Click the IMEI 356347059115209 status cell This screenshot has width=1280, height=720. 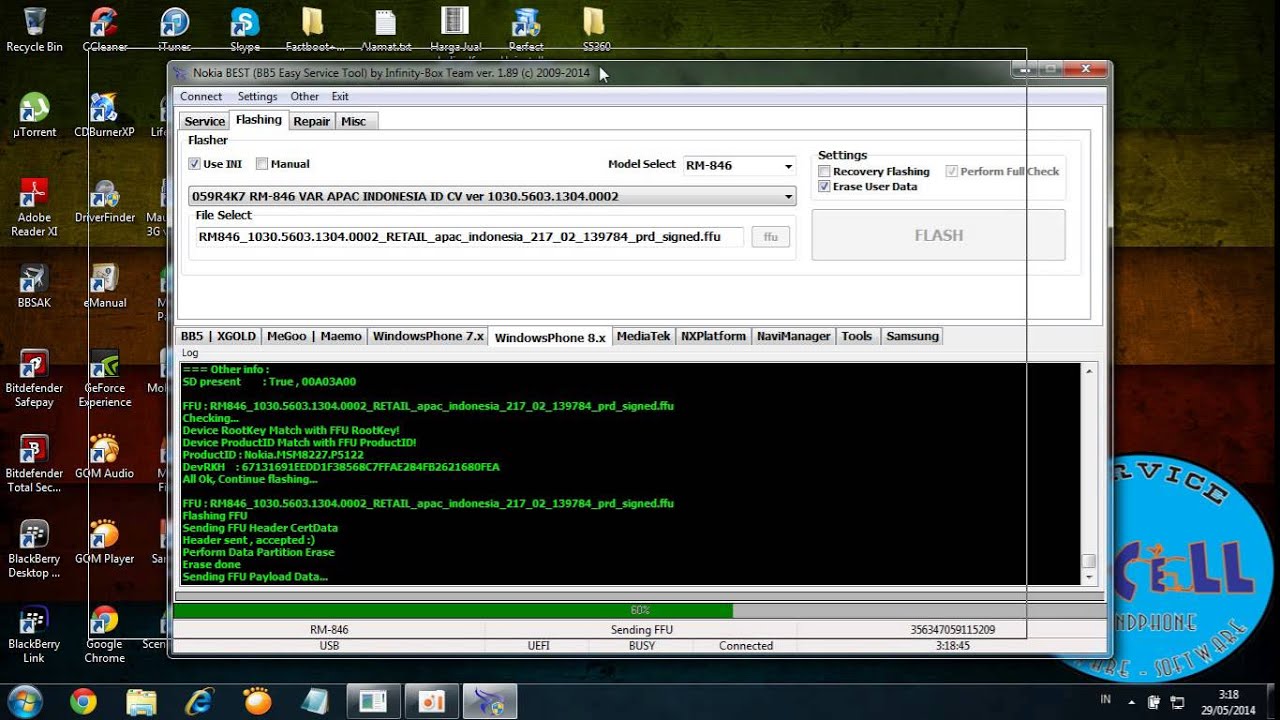(953, 630)
